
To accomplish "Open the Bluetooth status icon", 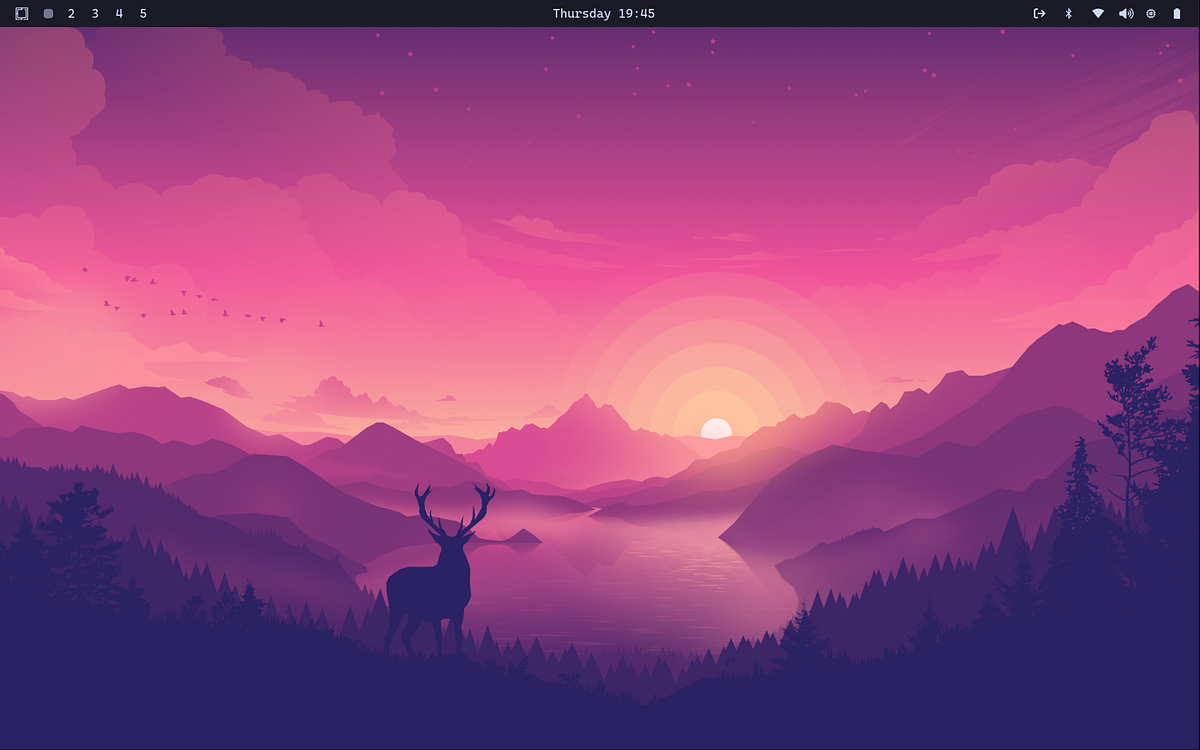I will click(x=1068, y=14).
